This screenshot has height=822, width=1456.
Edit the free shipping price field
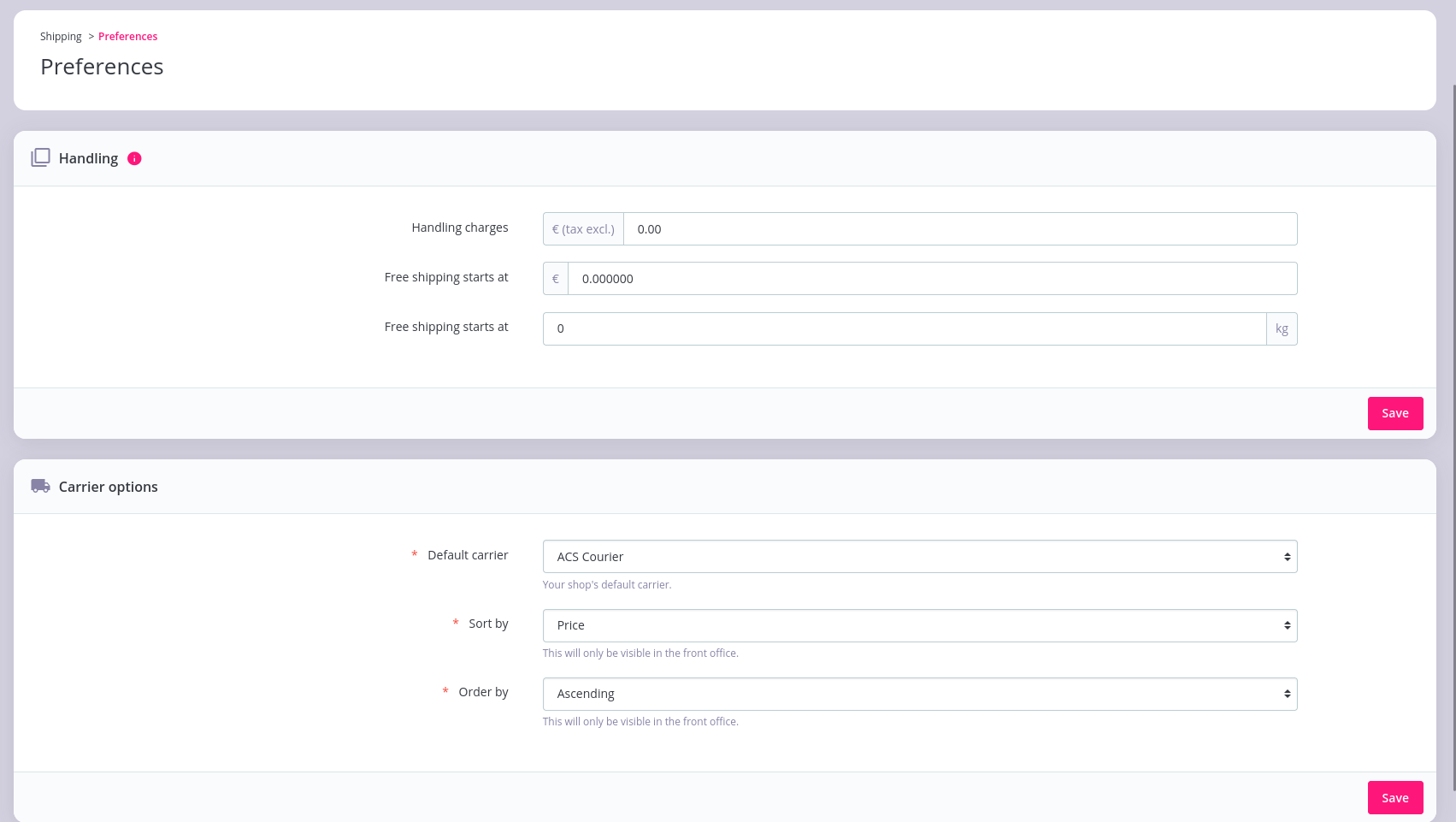933,278
